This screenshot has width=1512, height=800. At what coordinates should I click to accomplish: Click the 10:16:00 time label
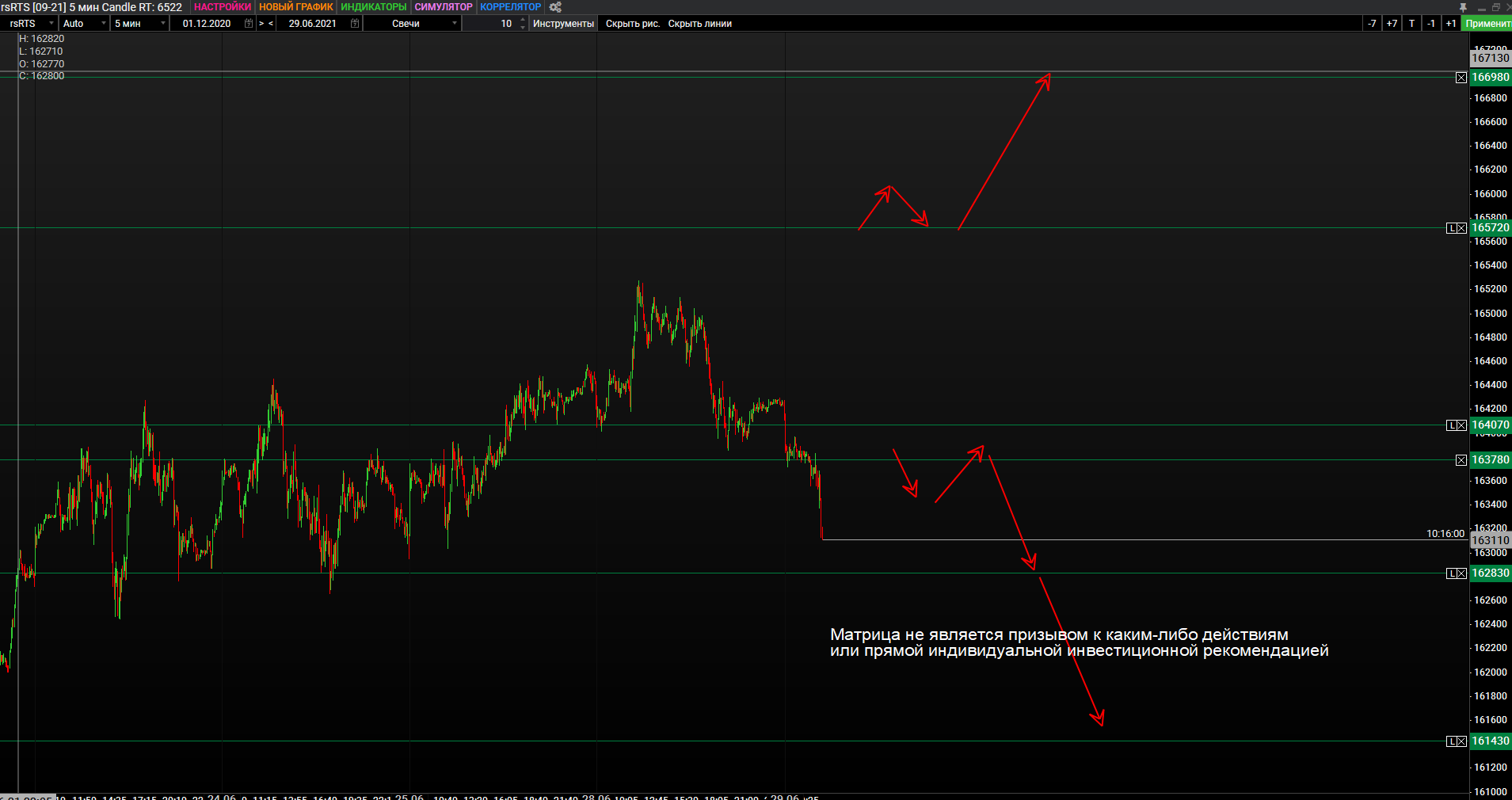(x=1445, y=534)
